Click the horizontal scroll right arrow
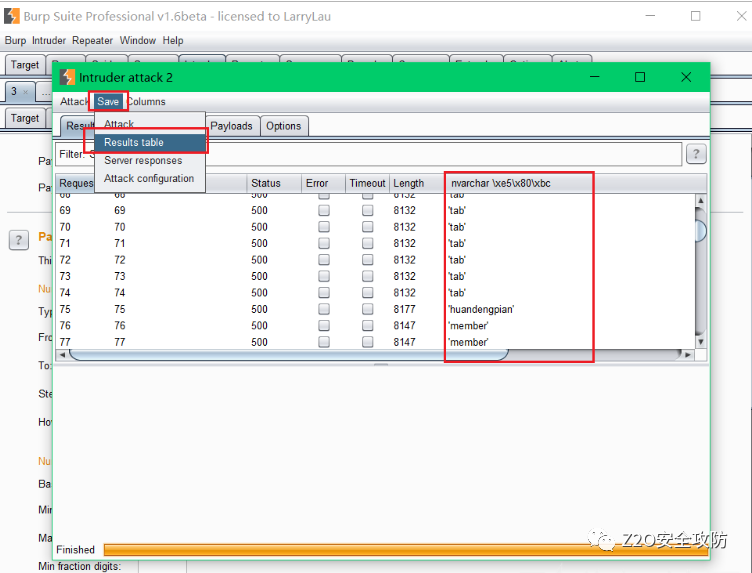This screenshot has height=573, width=752. pyautogui.click(x=688, y=355)
